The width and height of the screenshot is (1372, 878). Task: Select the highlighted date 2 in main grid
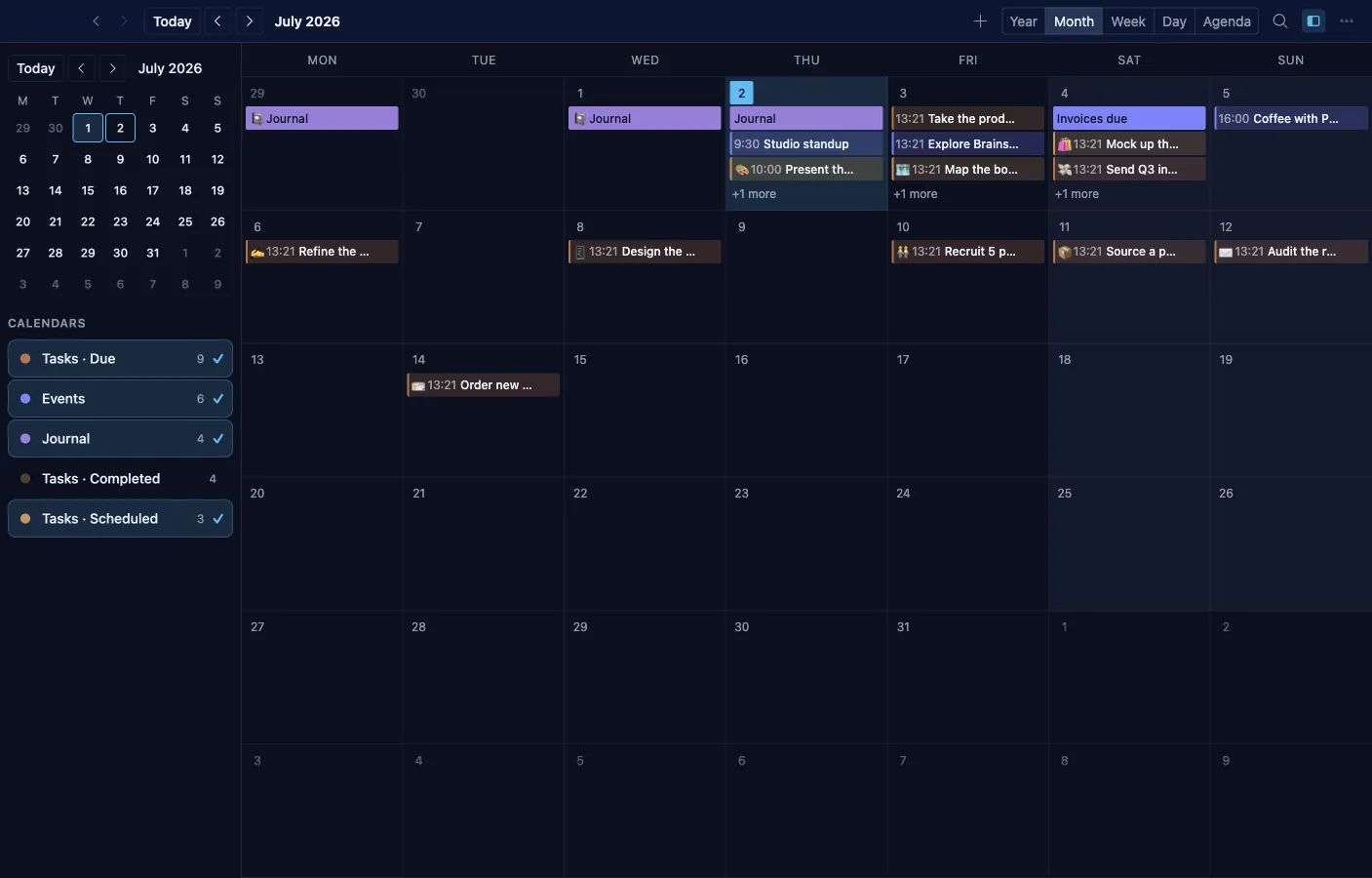click(x=741, y=93)
